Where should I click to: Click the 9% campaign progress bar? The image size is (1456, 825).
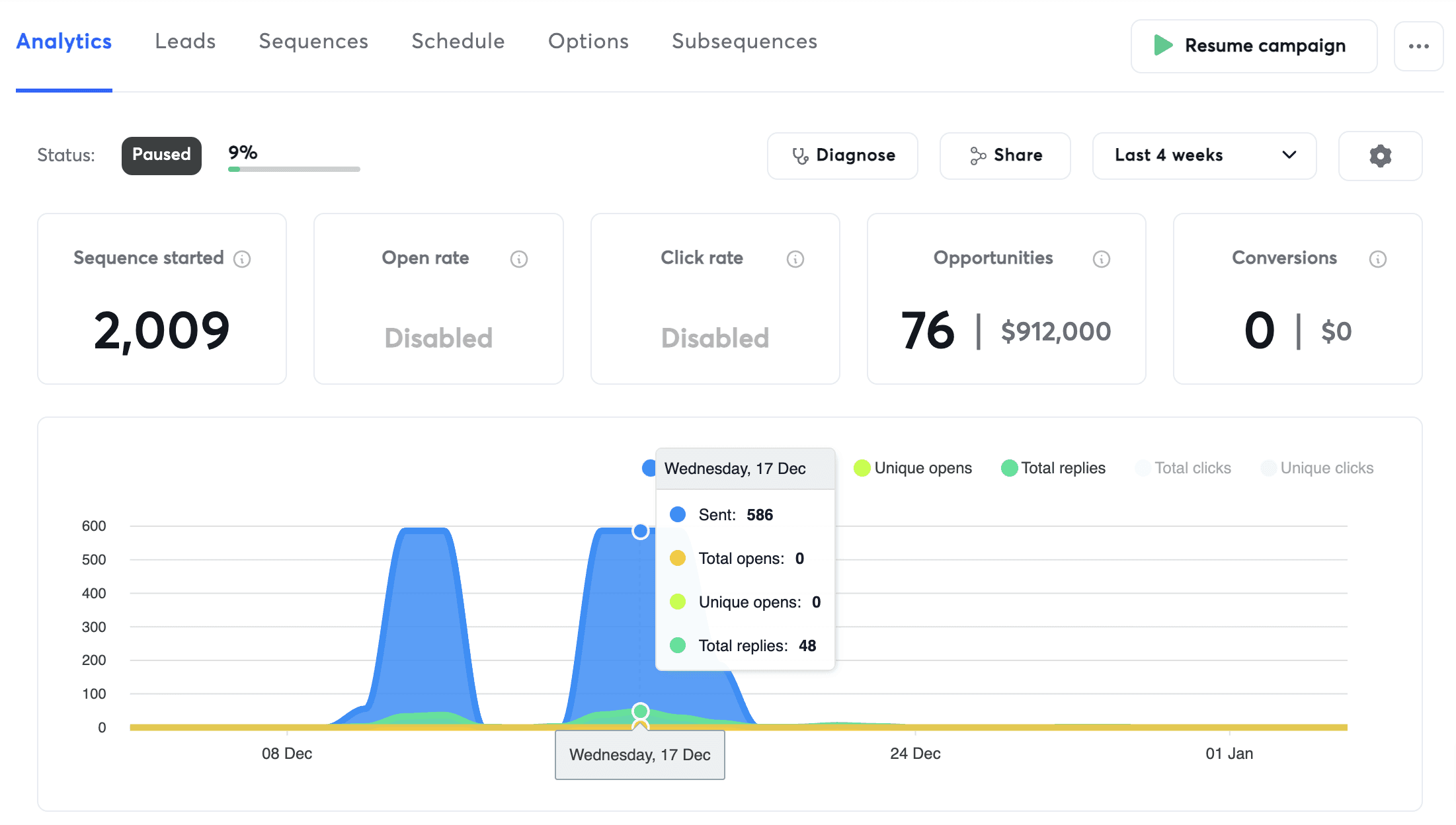pos(294,169)
